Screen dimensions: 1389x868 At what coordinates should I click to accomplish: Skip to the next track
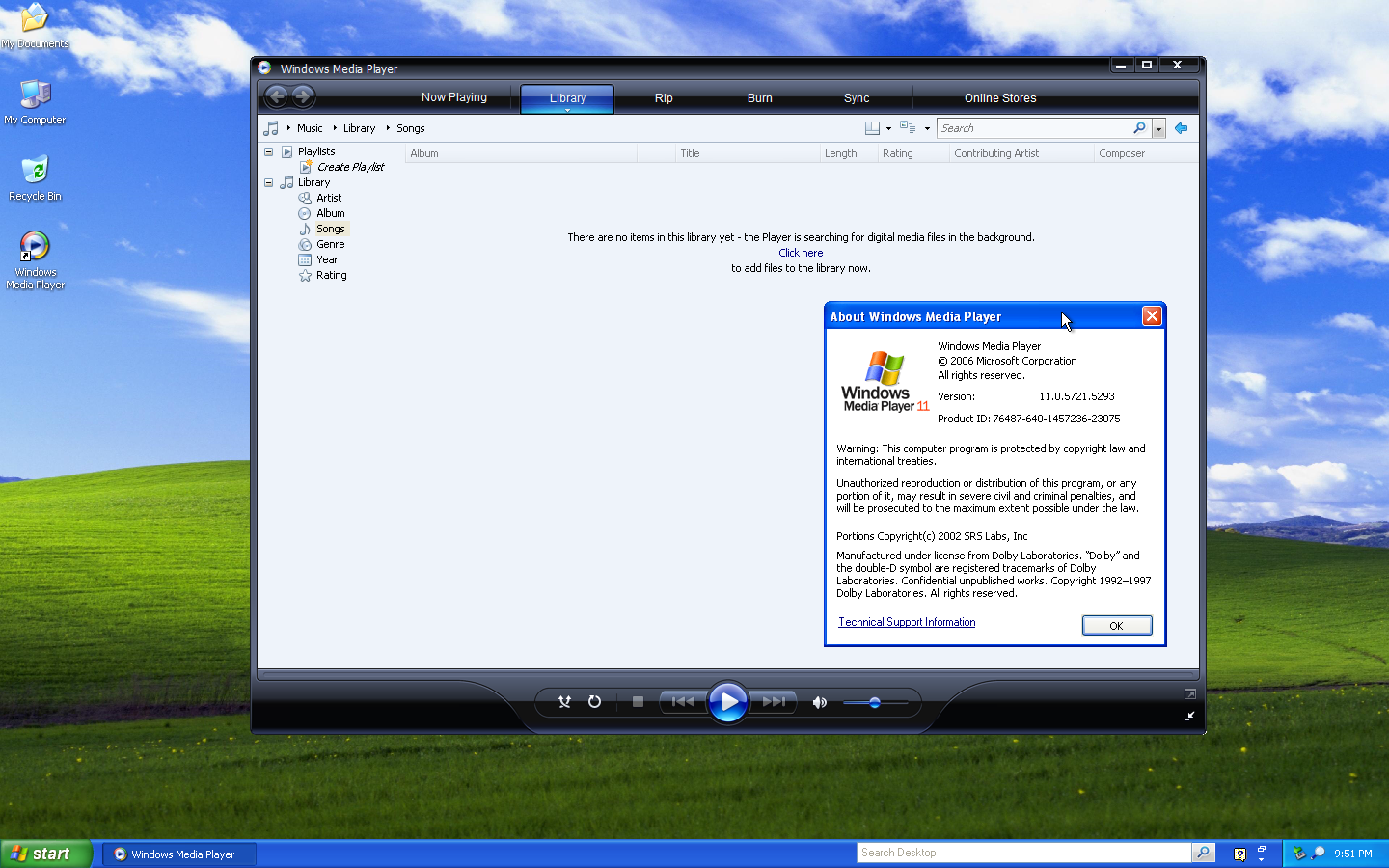click(x=774, y=702)
